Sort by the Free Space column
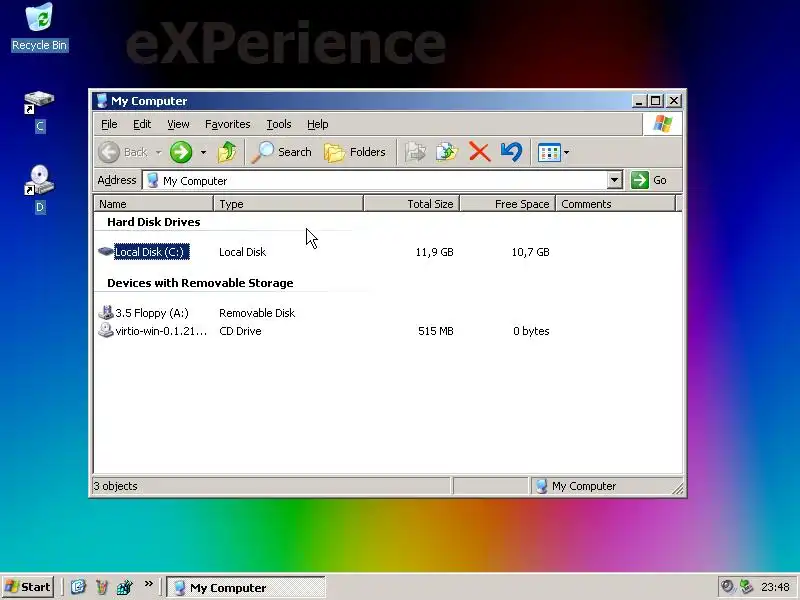 508,204
